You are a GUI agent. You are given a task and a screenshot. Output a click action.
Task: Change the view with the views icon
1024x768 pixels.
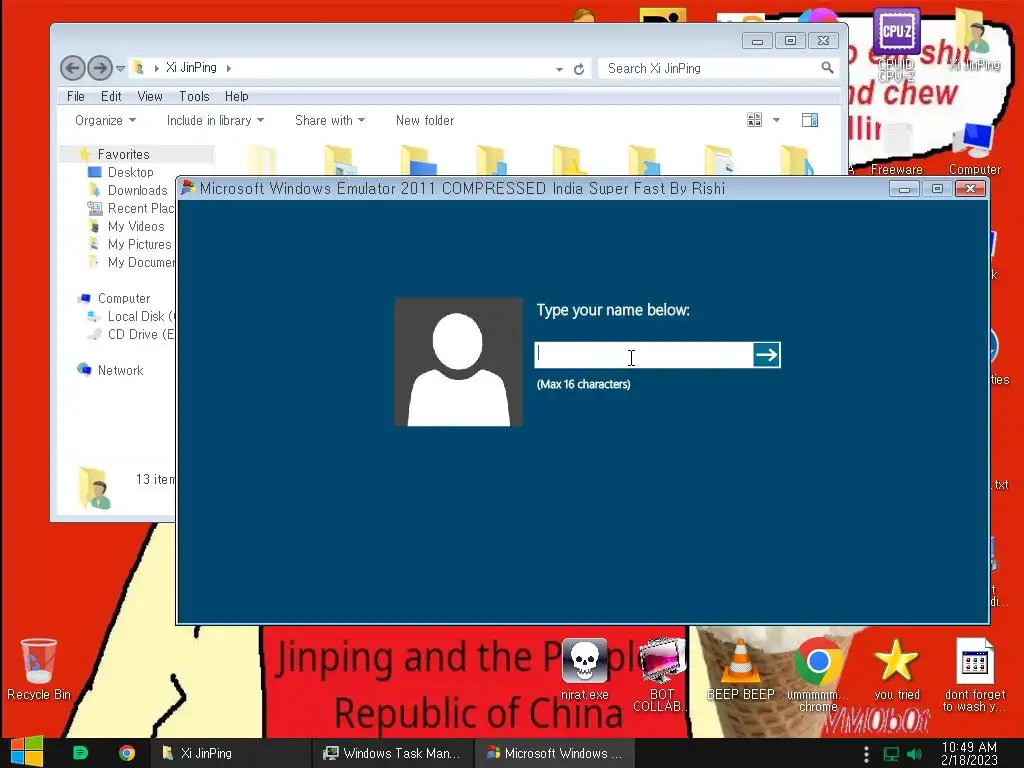coord(754,120)
